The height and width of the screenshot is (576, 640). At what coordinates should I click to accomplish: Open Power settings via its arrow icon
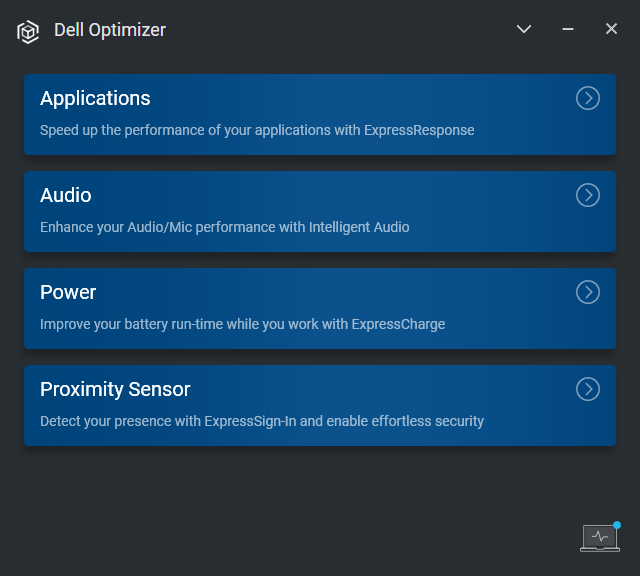(588, 292)
